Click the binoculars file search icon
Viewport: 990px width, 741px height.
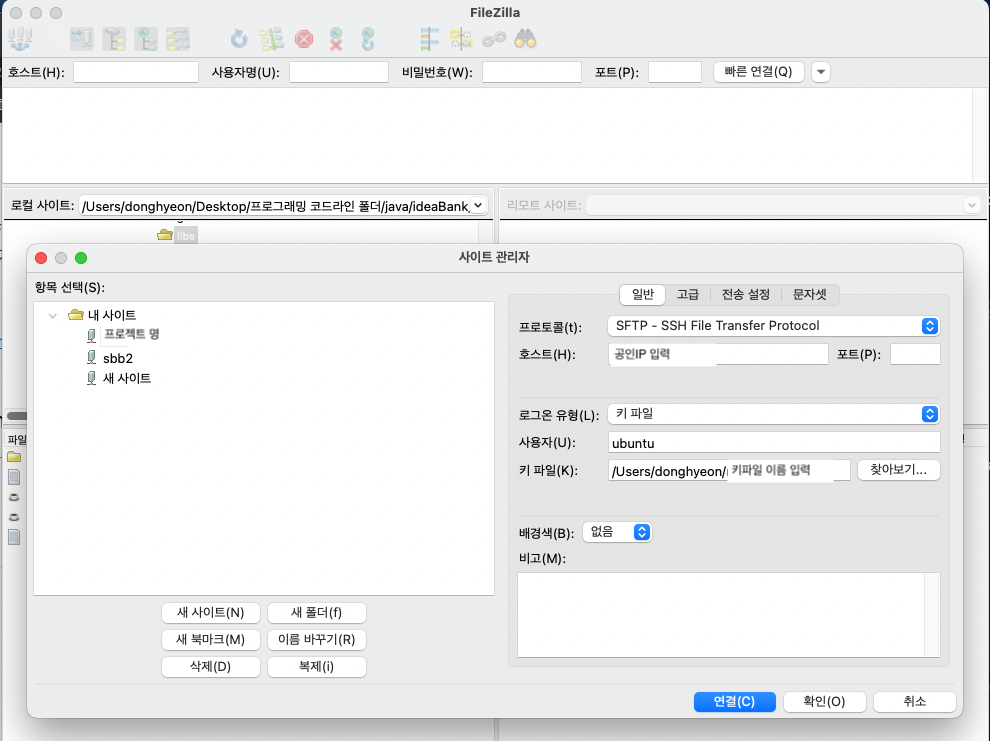525,39
